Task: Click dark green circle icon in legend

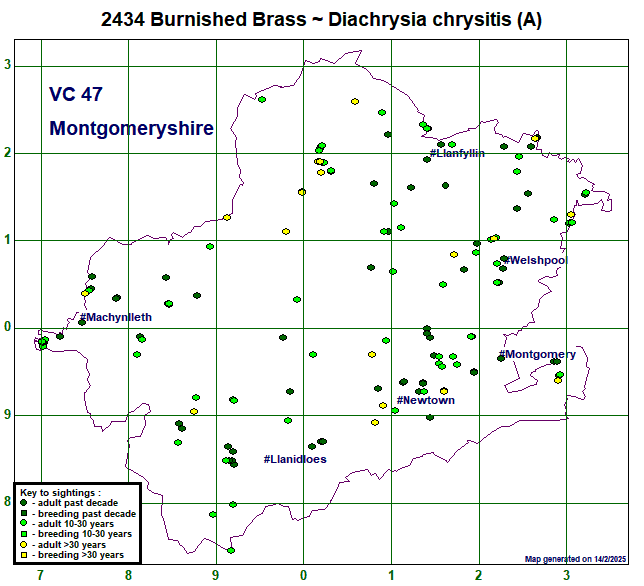Action: pos(23,503)
